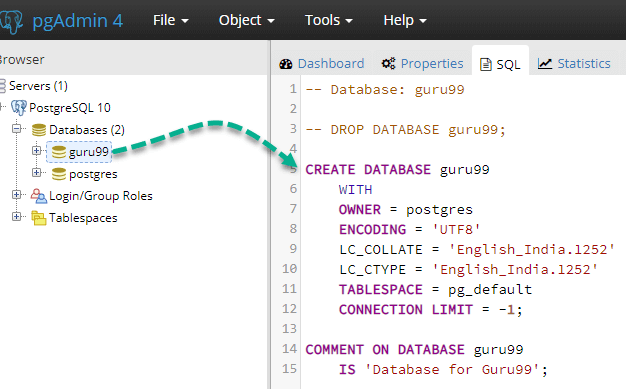The height and width of the screenshot is (389, 626).
Task: Expand the Login/Group Roles node
Action: point(16,194)
